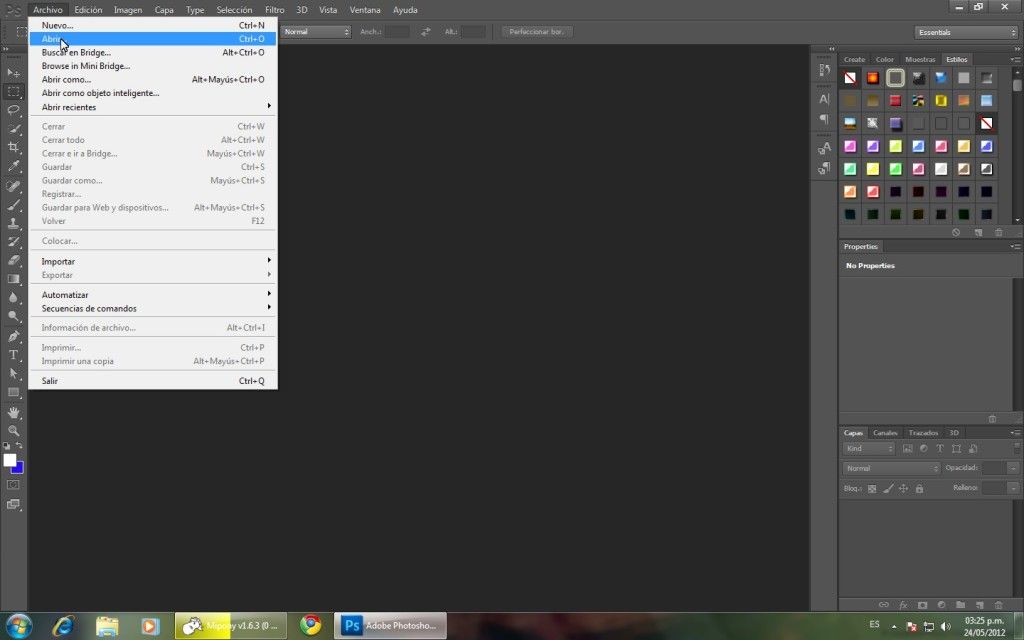Open the Paragraph Styles panel icon
The image size is (1024, 640).
tap(824, 168)
